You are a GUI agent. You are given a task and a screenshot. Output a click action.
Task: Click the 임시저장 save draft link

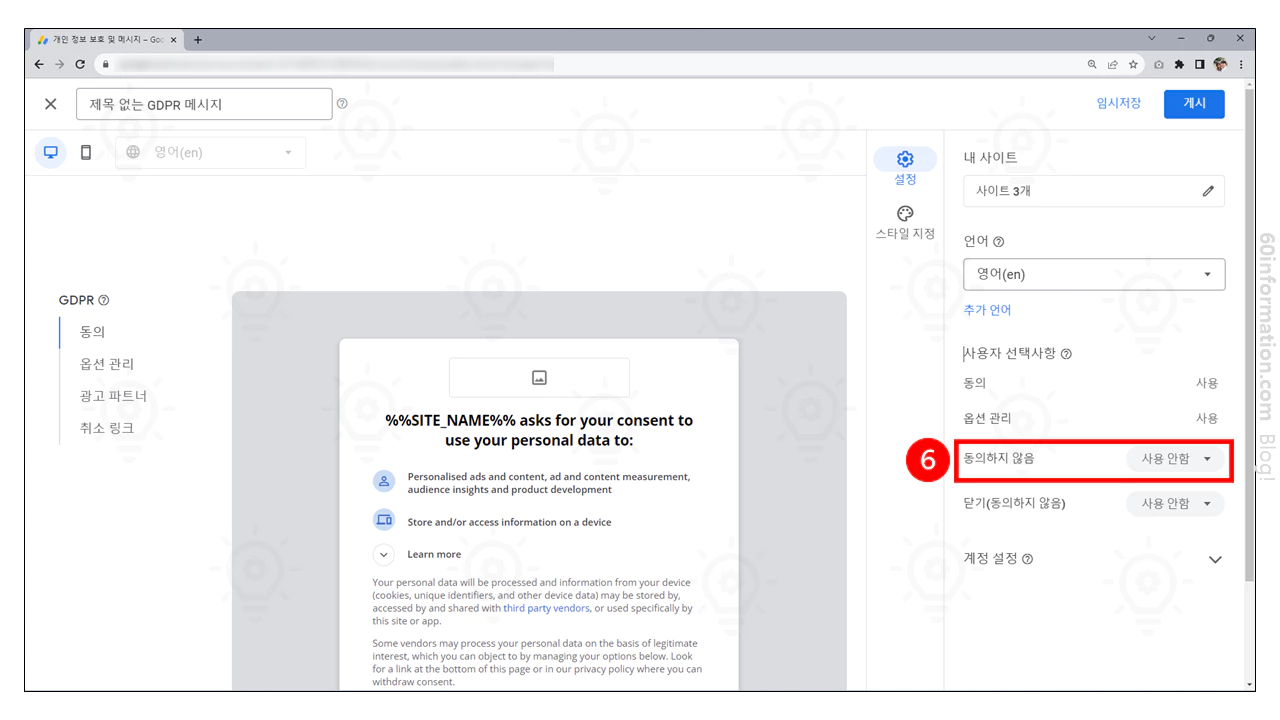pyautogui.click(x=1118, y=103)
